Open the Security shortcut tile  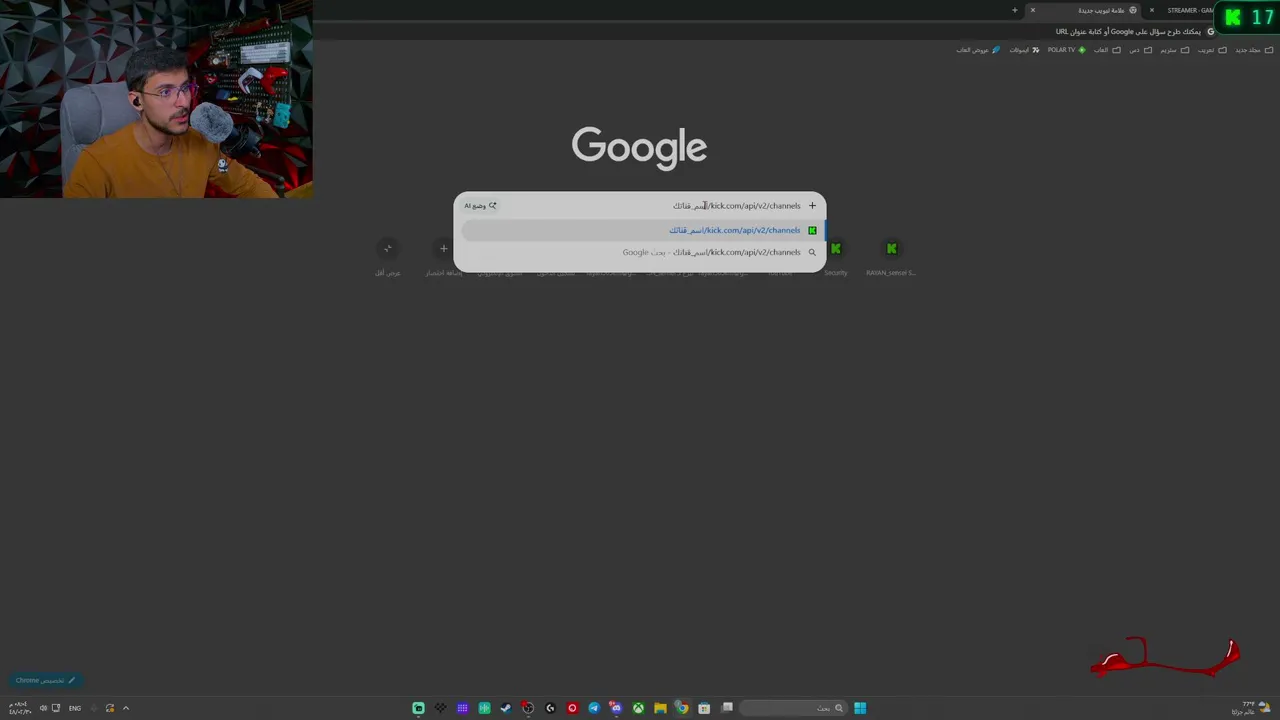pyautogui.click(x=835, y=256)
